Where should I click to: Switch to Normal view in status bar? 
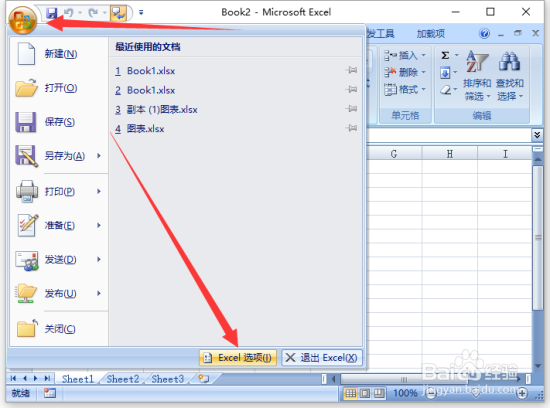pyautogui.click(x=350, y=393)
